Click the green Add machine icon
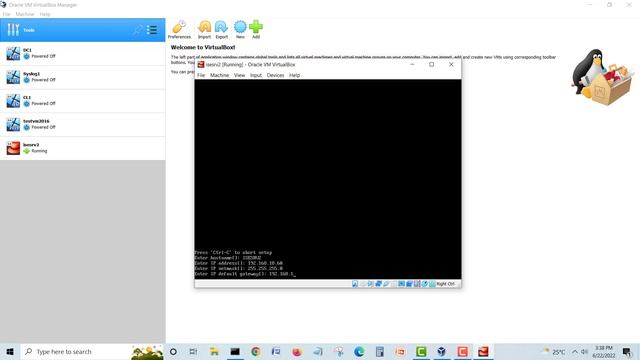640x360 pixels. pos(256,29)
